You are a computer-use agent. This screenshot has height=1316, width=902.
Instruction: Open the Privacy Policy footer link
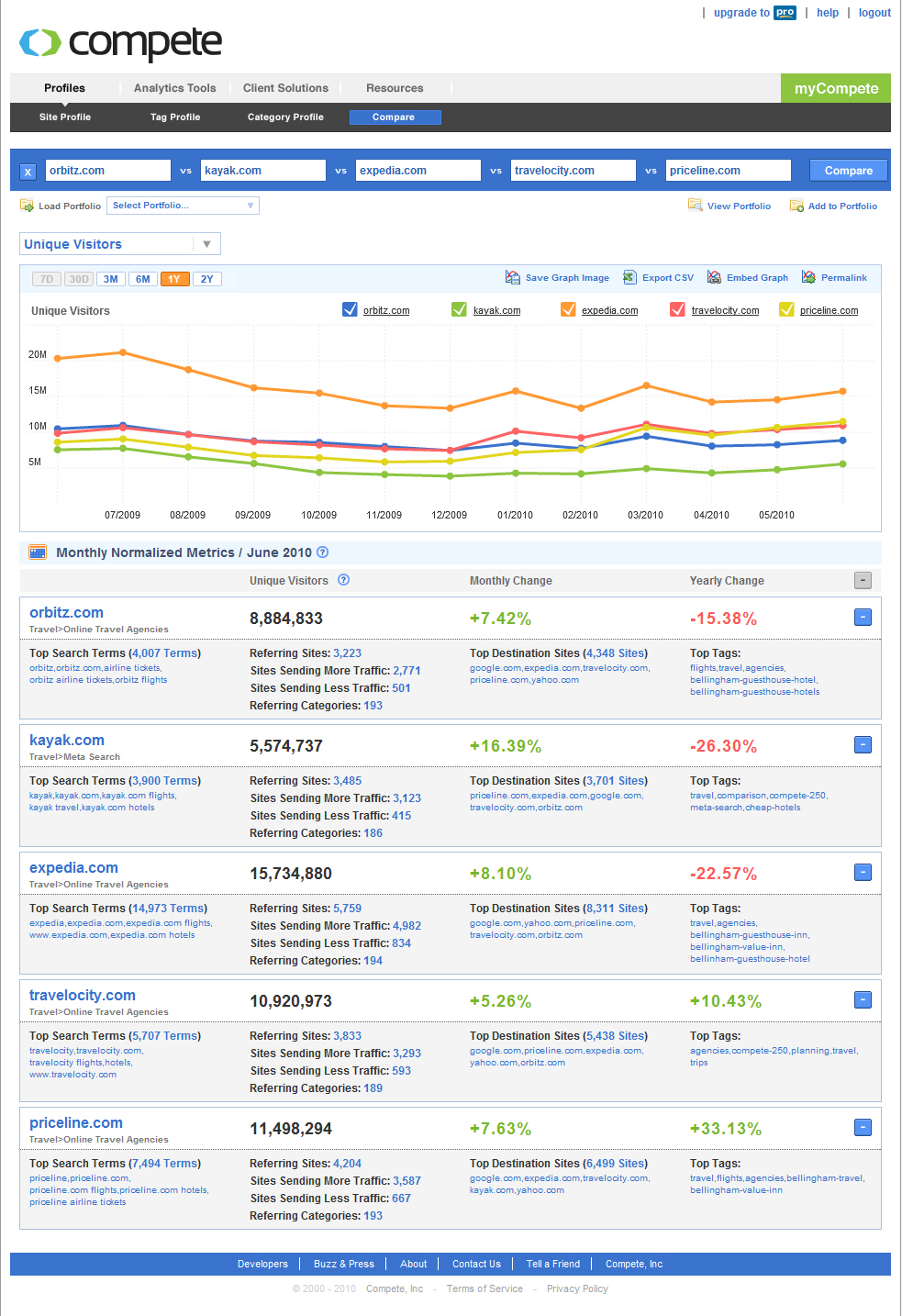(577, 1288)
